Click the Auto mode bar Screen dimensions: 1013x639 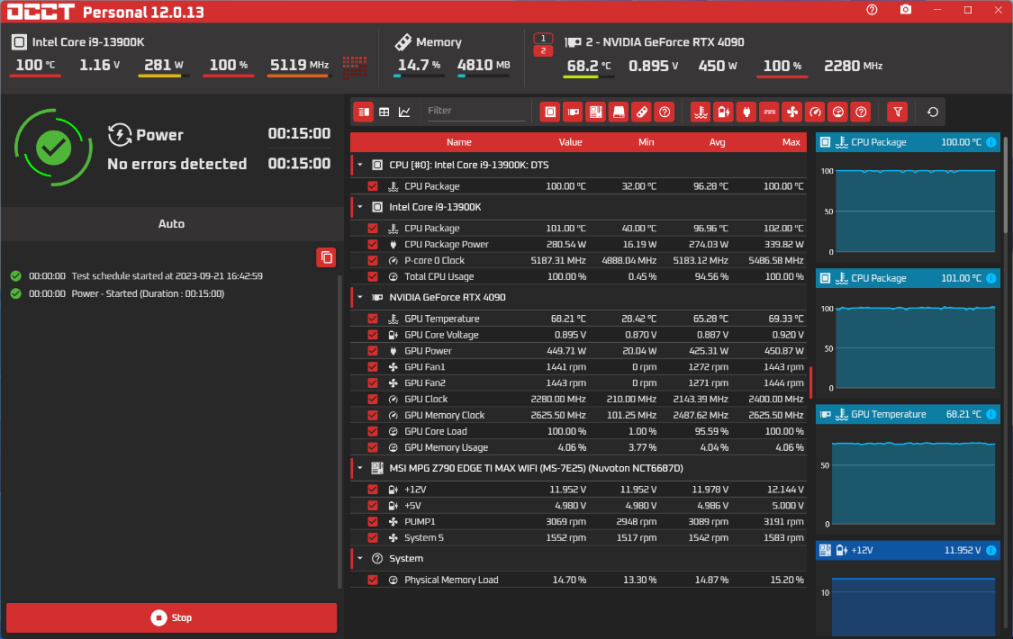point(172,224)
